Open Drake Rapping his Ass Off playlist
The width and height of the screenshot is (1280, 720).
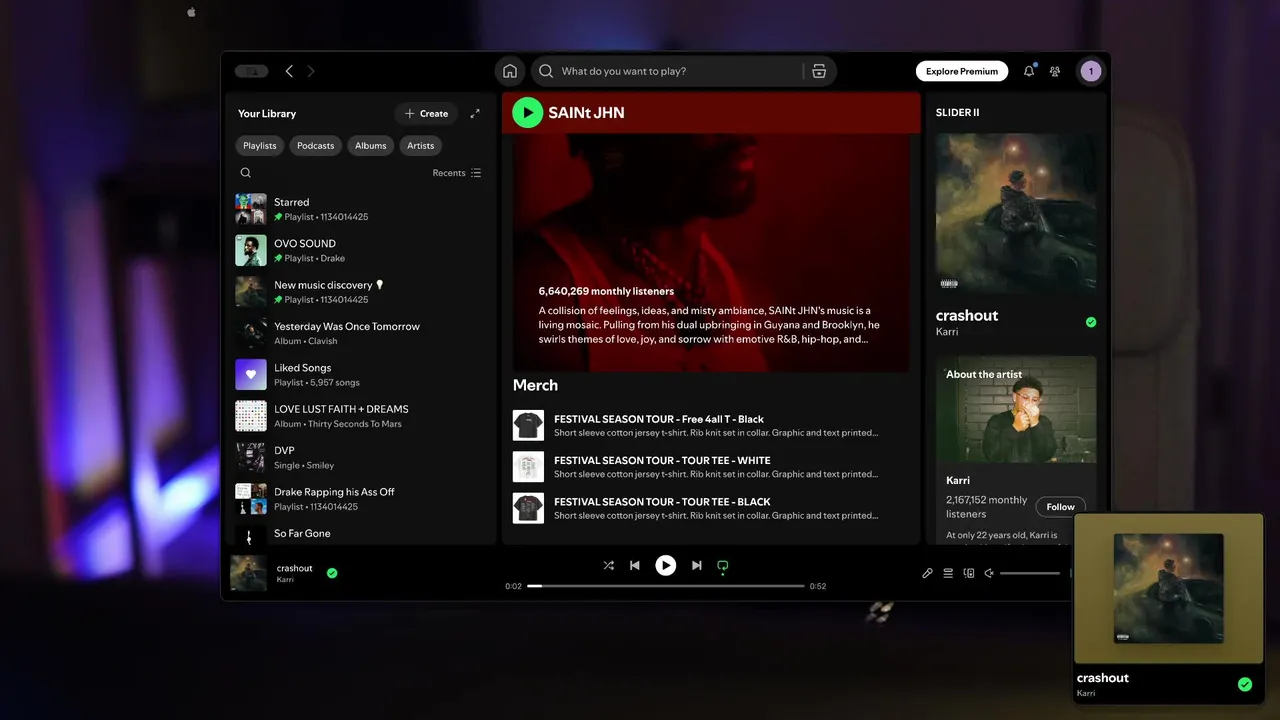click(x=360, y=499)
